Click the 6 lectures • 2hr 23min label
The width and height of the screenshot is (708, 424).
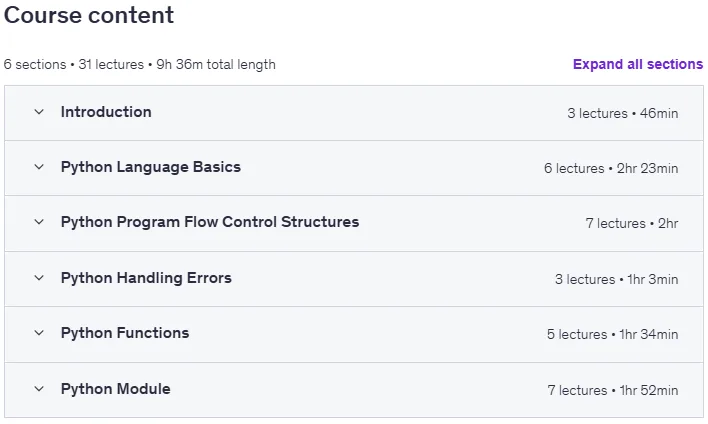[x=611, y=168]
